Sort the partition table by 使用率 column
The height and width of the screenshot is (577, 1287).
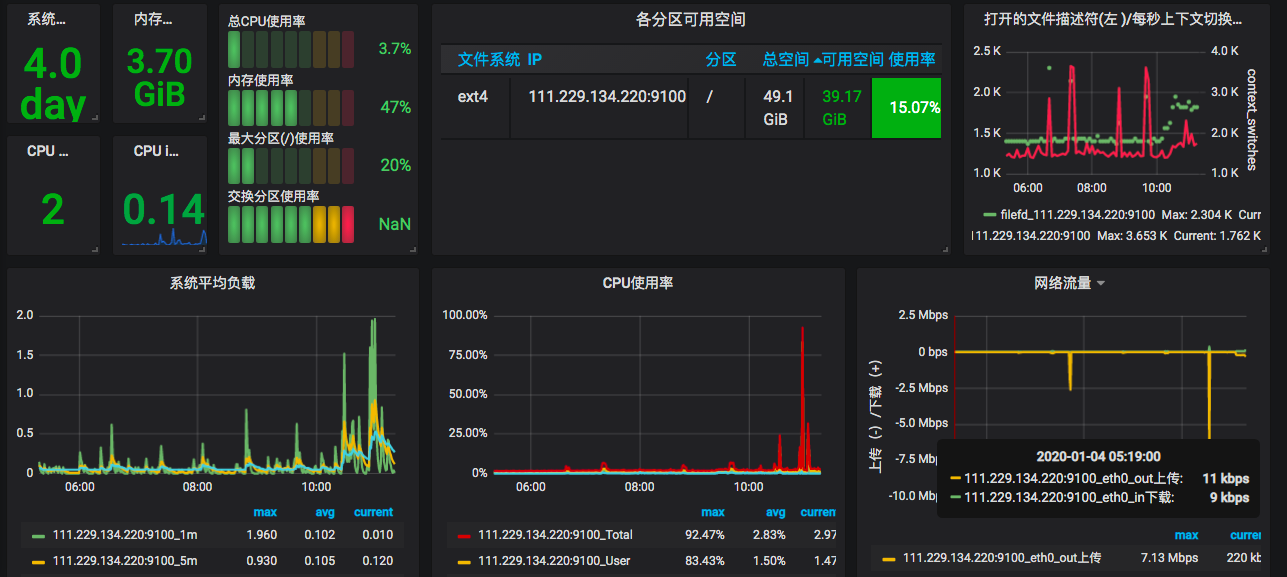[x=913, y=60]
